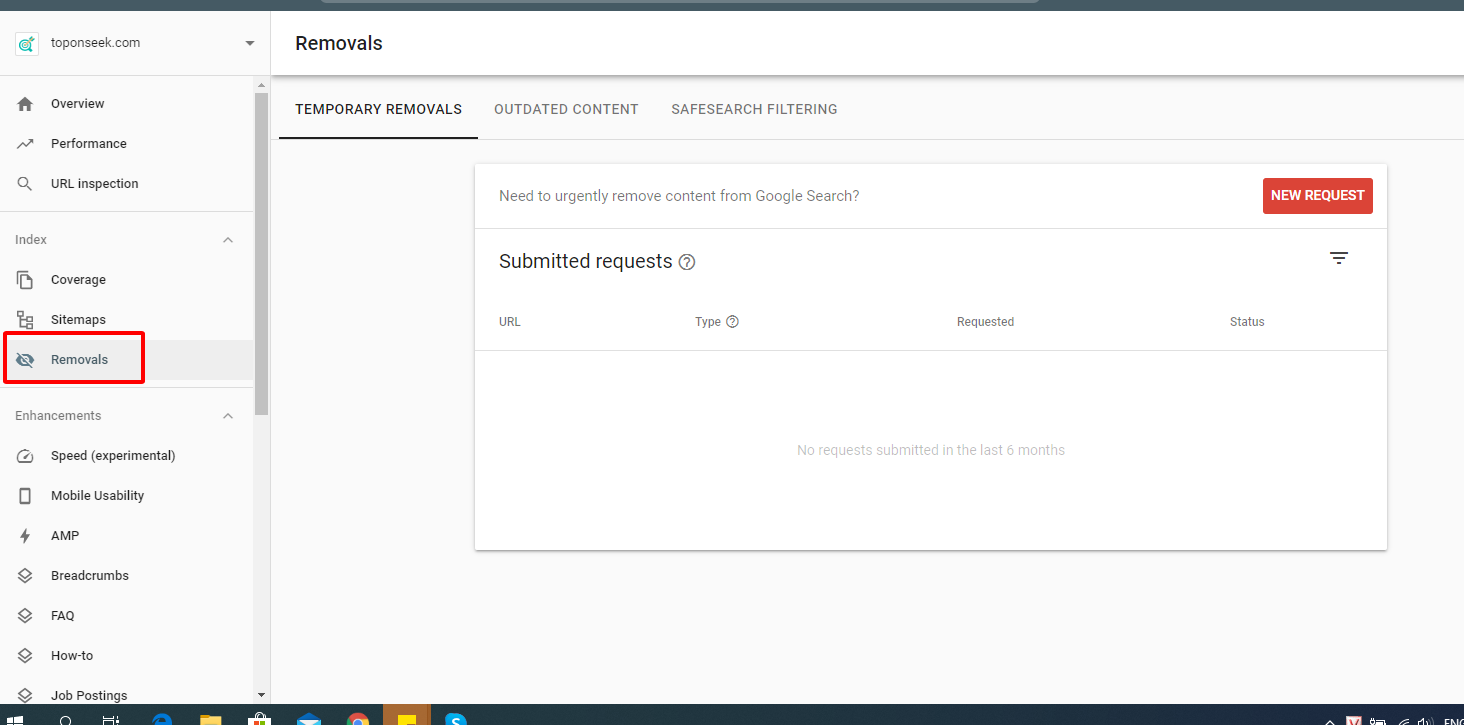Image resolution: width=1464 pixels, height=725 pixels.
Task: Click the Sitemaps tree icon
Action: coord(25,320)
